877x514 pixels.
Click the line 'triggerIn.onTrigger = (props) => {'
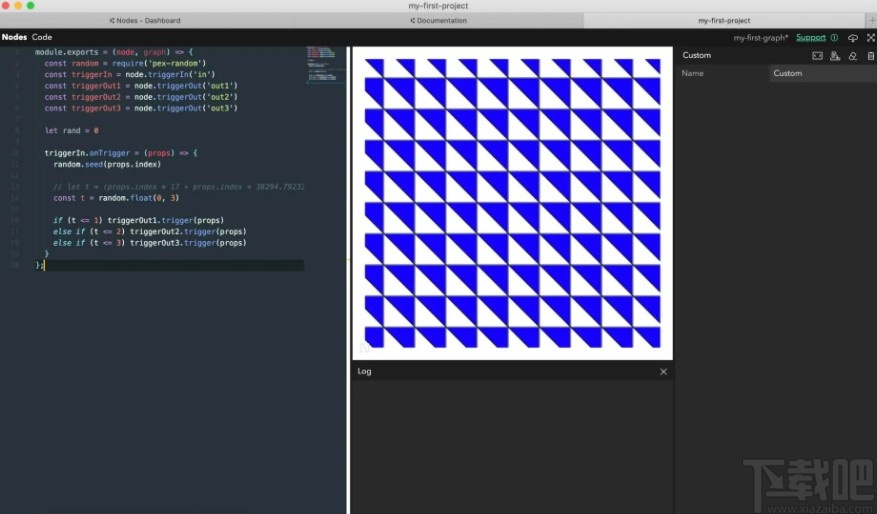click(121, 153)
